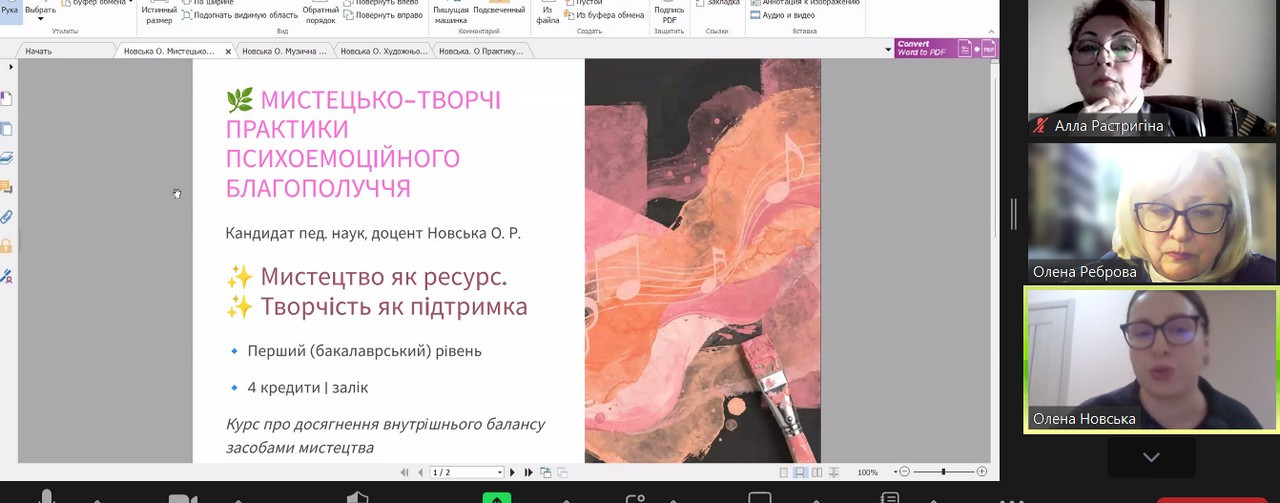Open the Начать tab
This screenshot has height=503, width=1280.
[38, 51]
